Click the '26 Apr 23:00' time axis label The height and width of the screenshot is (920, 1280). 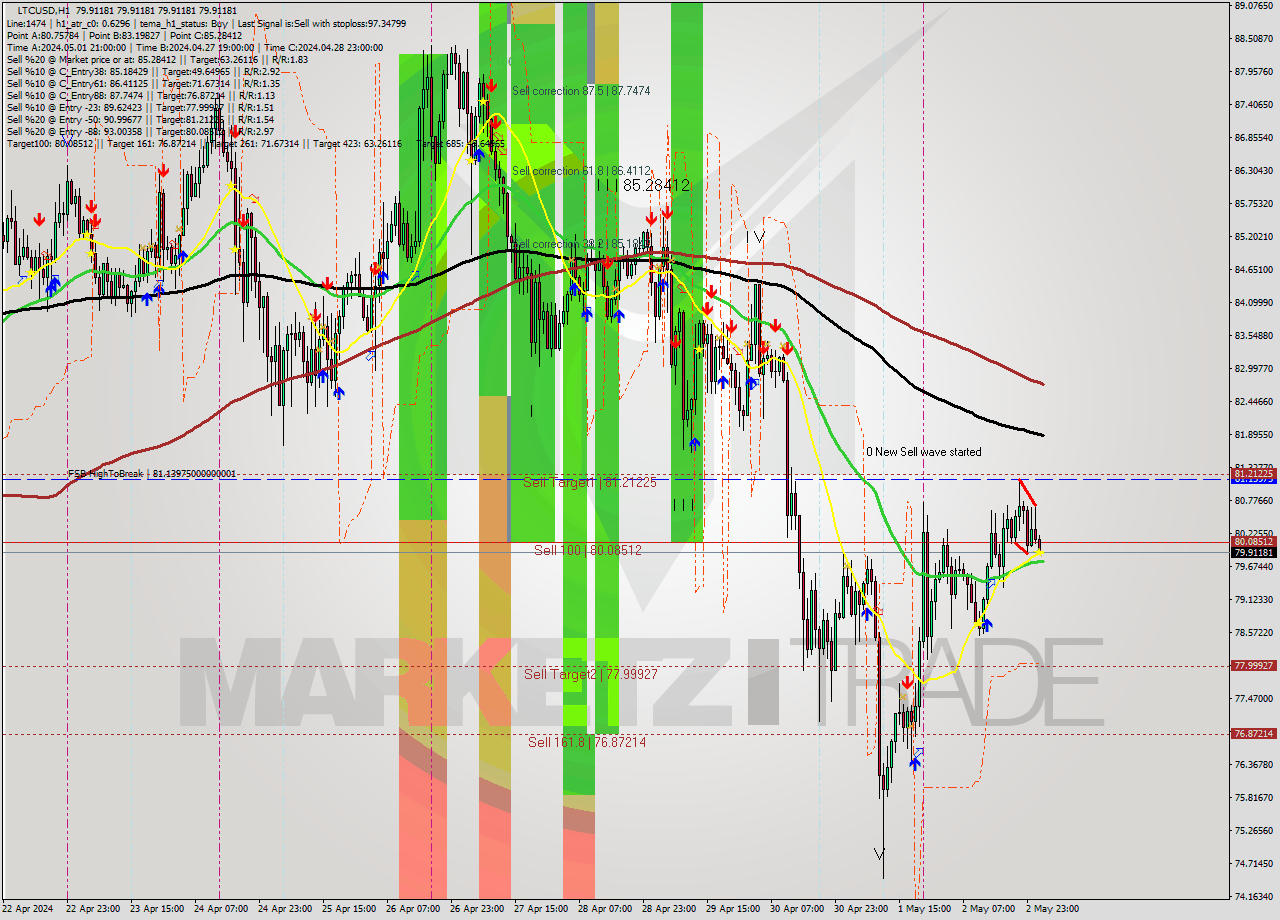click(478, 909)
